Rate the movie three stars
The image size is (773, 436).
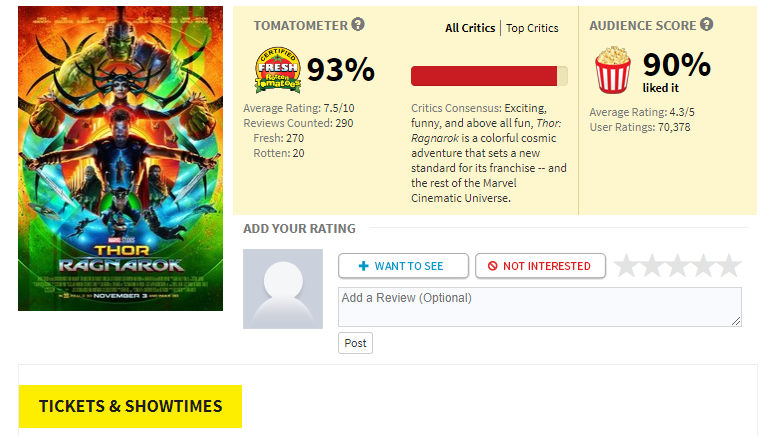[677, 266]
